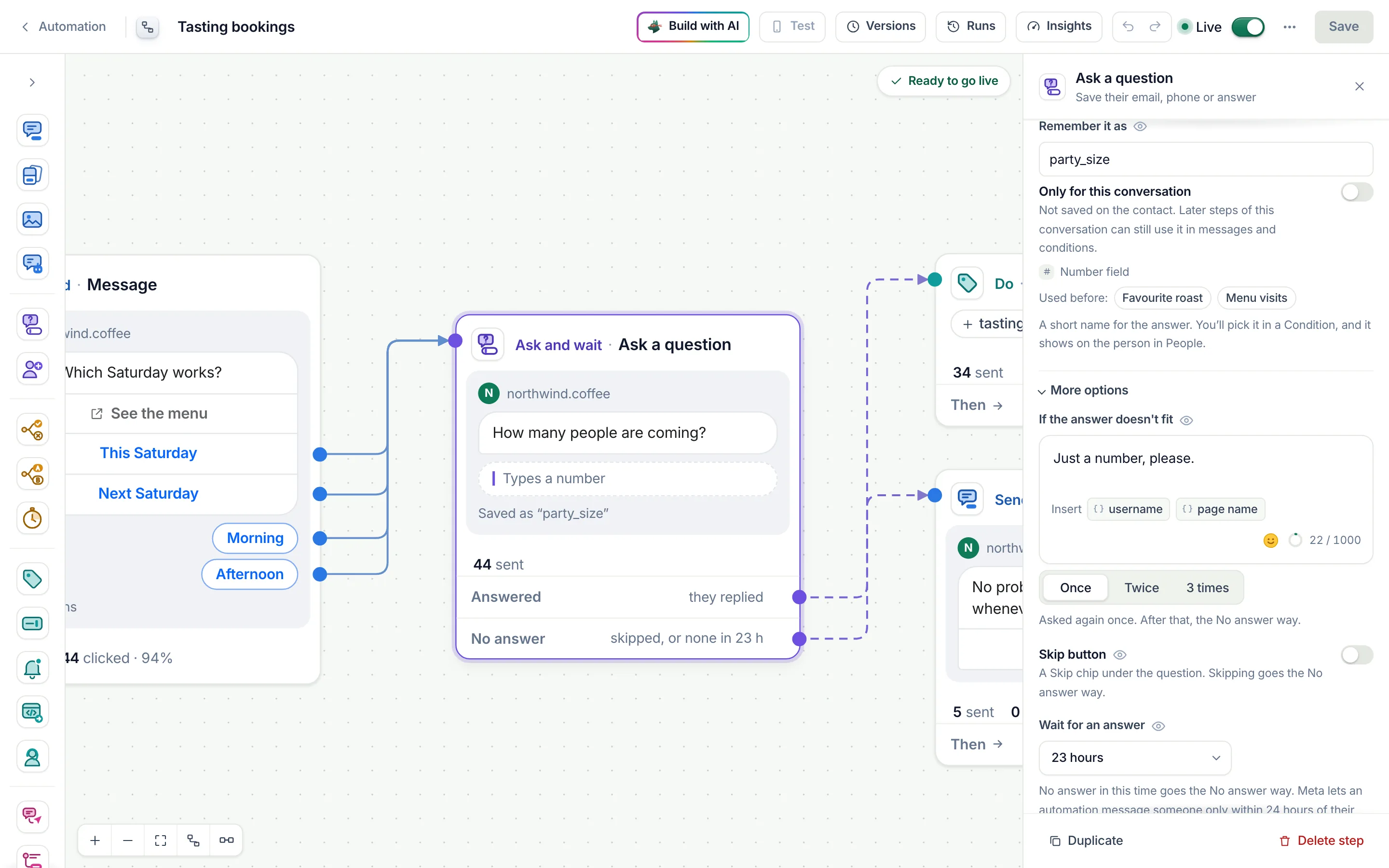Screen dimensions: 1389x868
Task: Undo the last change
Action: pos(1128,27)
